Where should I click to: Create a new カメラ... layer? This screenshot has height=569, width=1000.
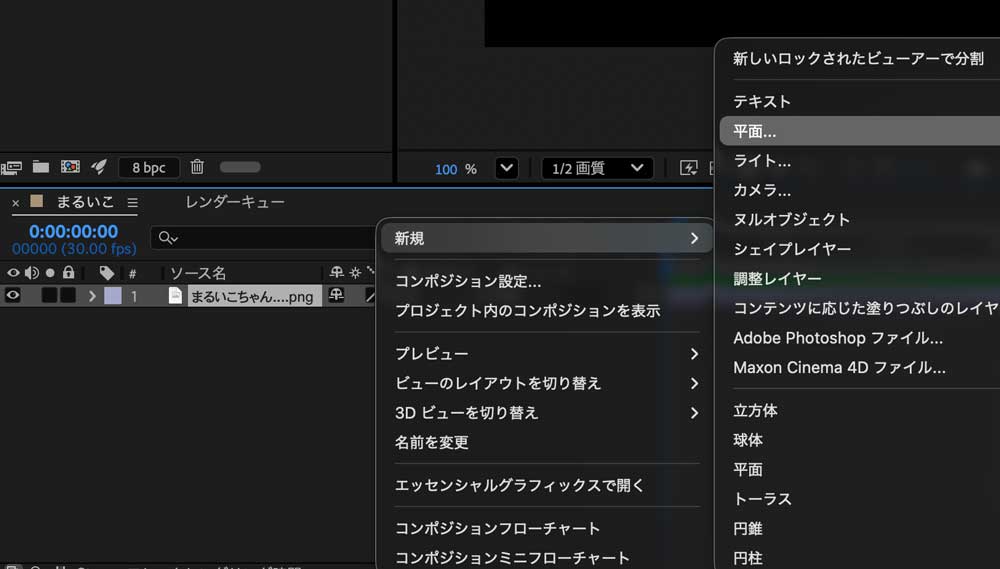click(761, 190)
